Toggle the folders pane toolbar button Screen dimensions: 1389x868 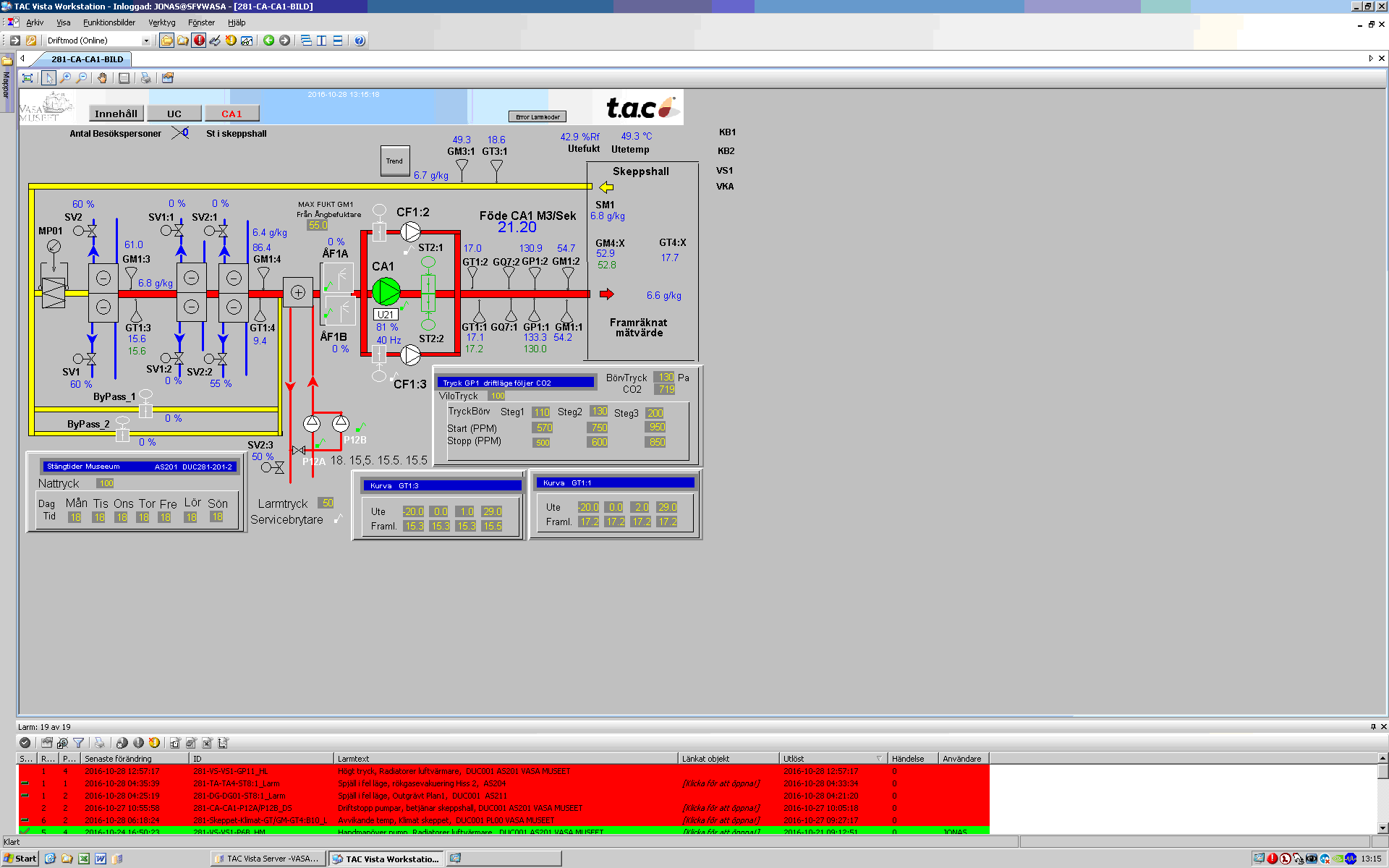[x=166, y=41]
